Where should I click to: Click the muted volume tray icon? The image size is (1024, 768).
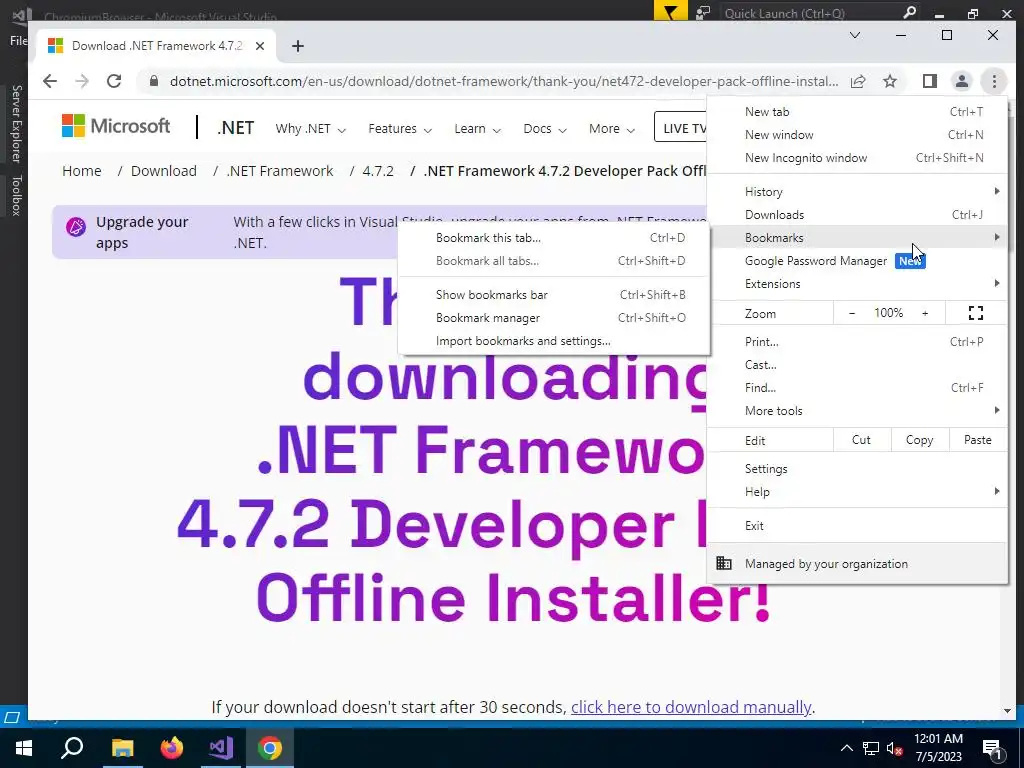click(x=894, y=748)
